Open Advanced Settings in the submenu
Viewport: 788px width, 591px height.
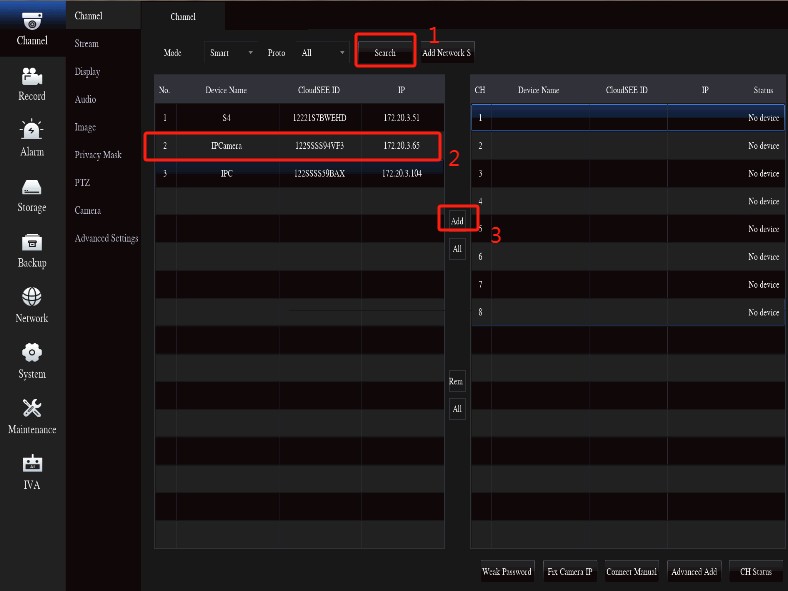tap(106, 238)
